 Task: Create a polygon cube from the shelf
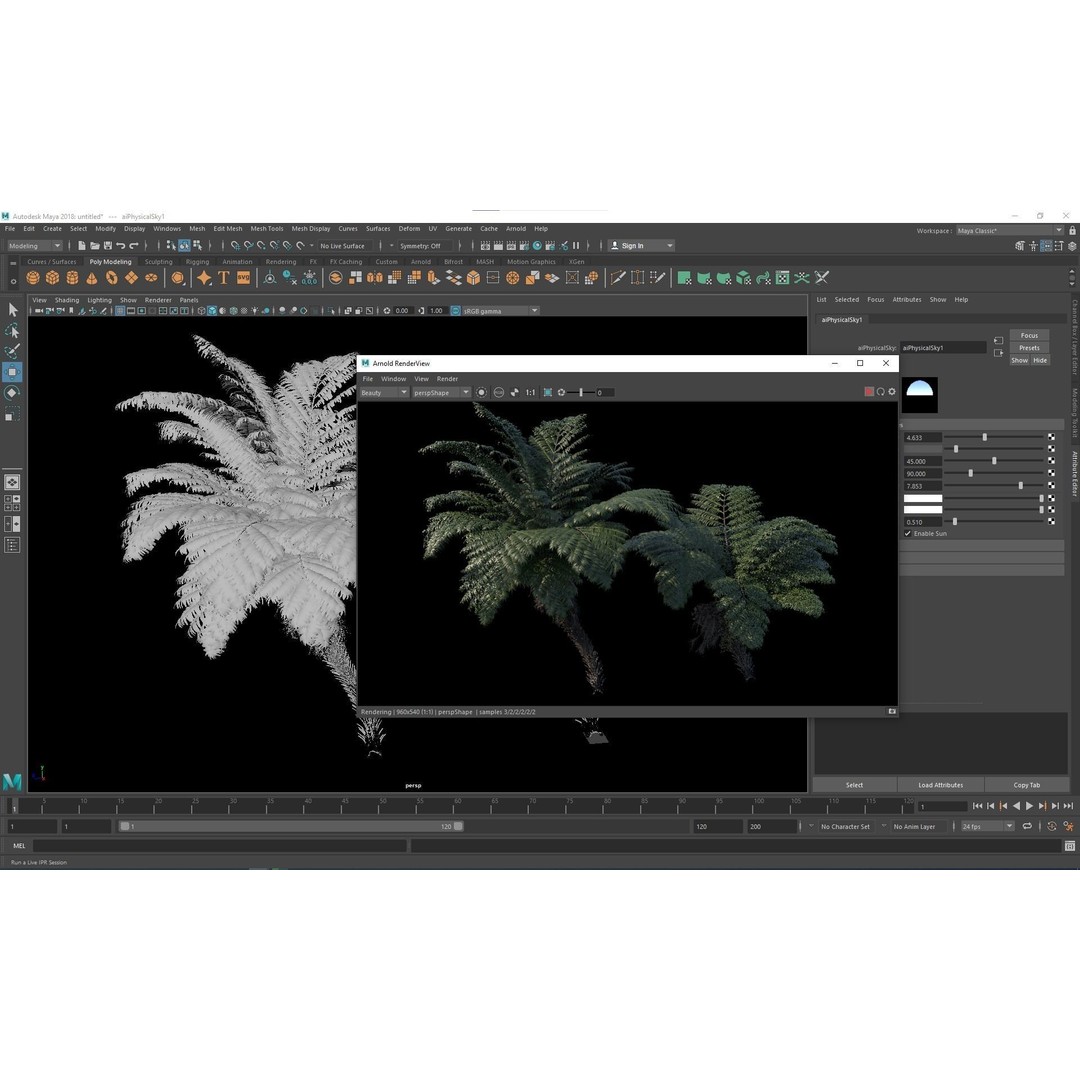point(52,278)
